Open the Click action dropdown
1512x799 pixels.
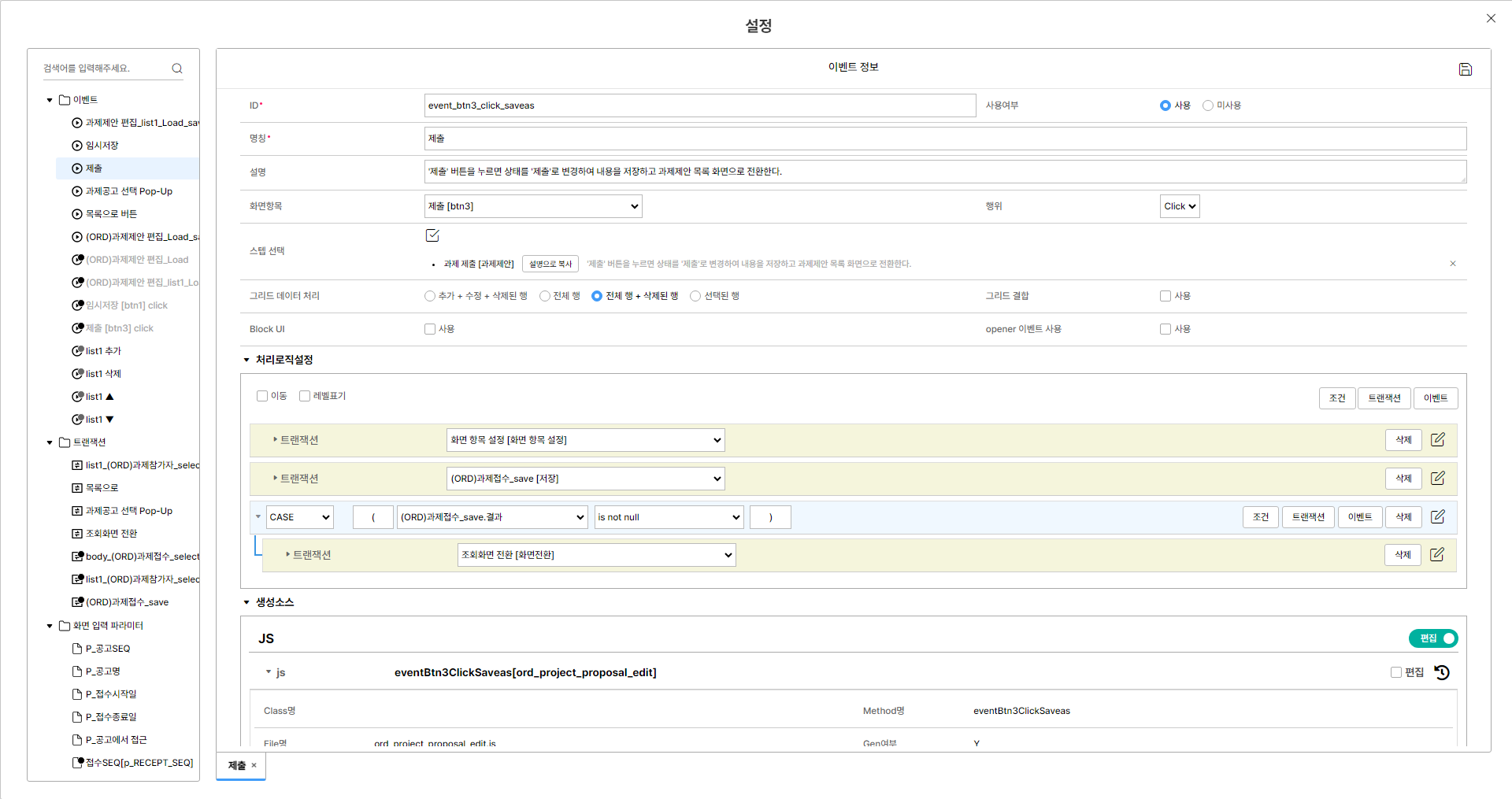[x=1179, y=206]
